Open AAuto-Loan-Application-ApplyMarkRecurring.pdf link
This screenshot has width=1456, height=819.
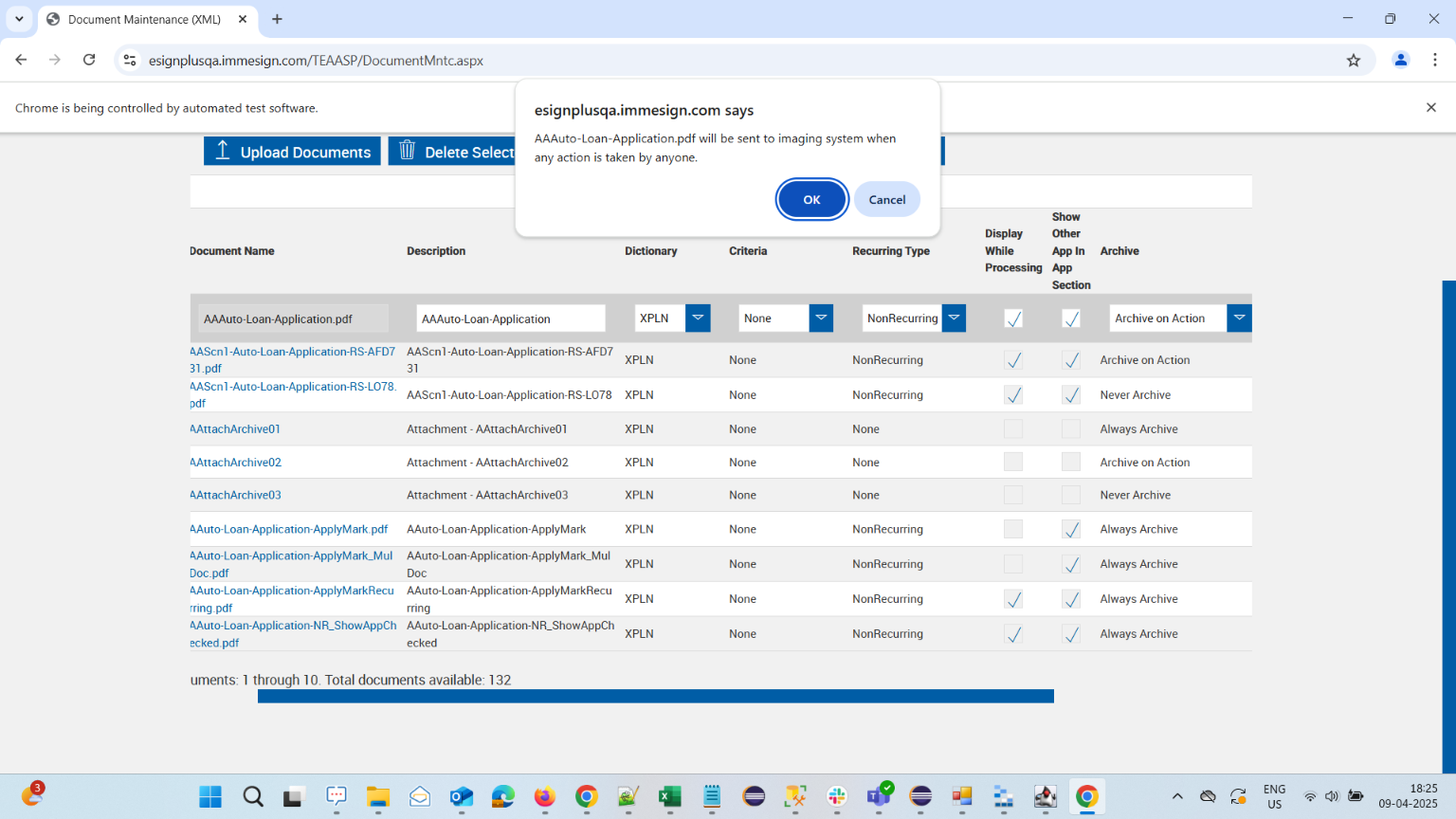point(292,599)
